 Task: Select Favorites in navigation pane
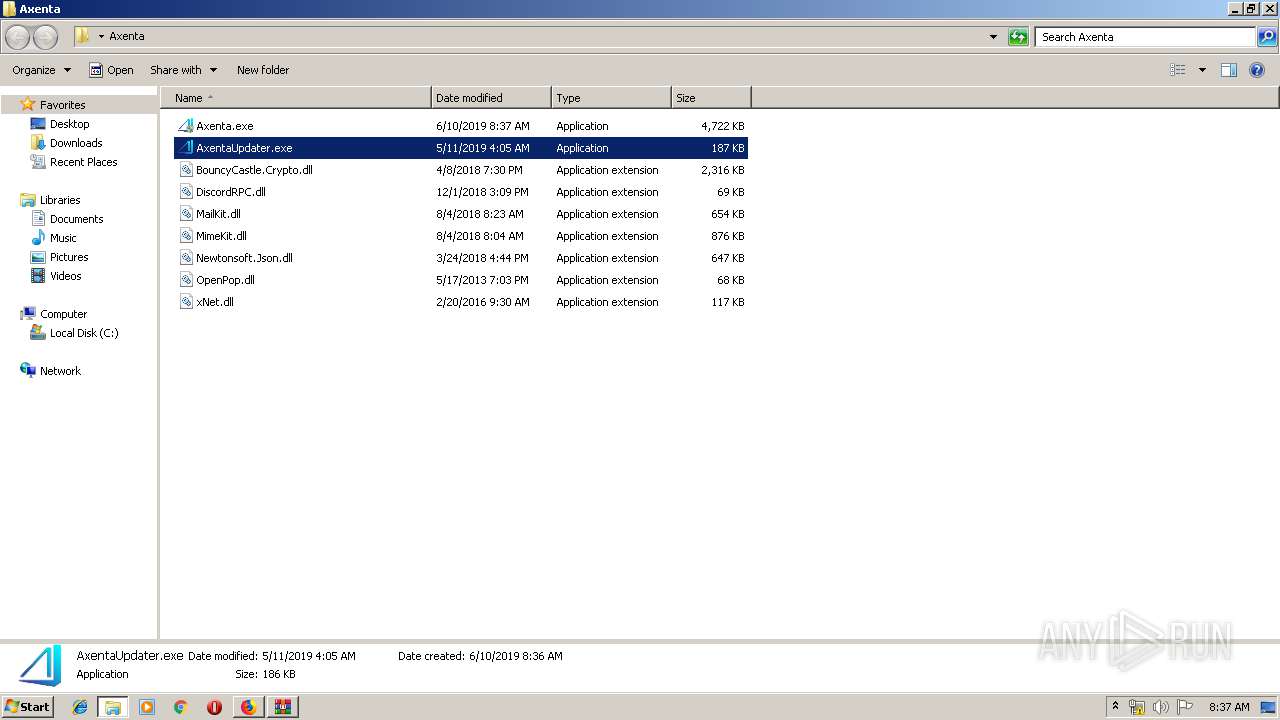point(62,105)
